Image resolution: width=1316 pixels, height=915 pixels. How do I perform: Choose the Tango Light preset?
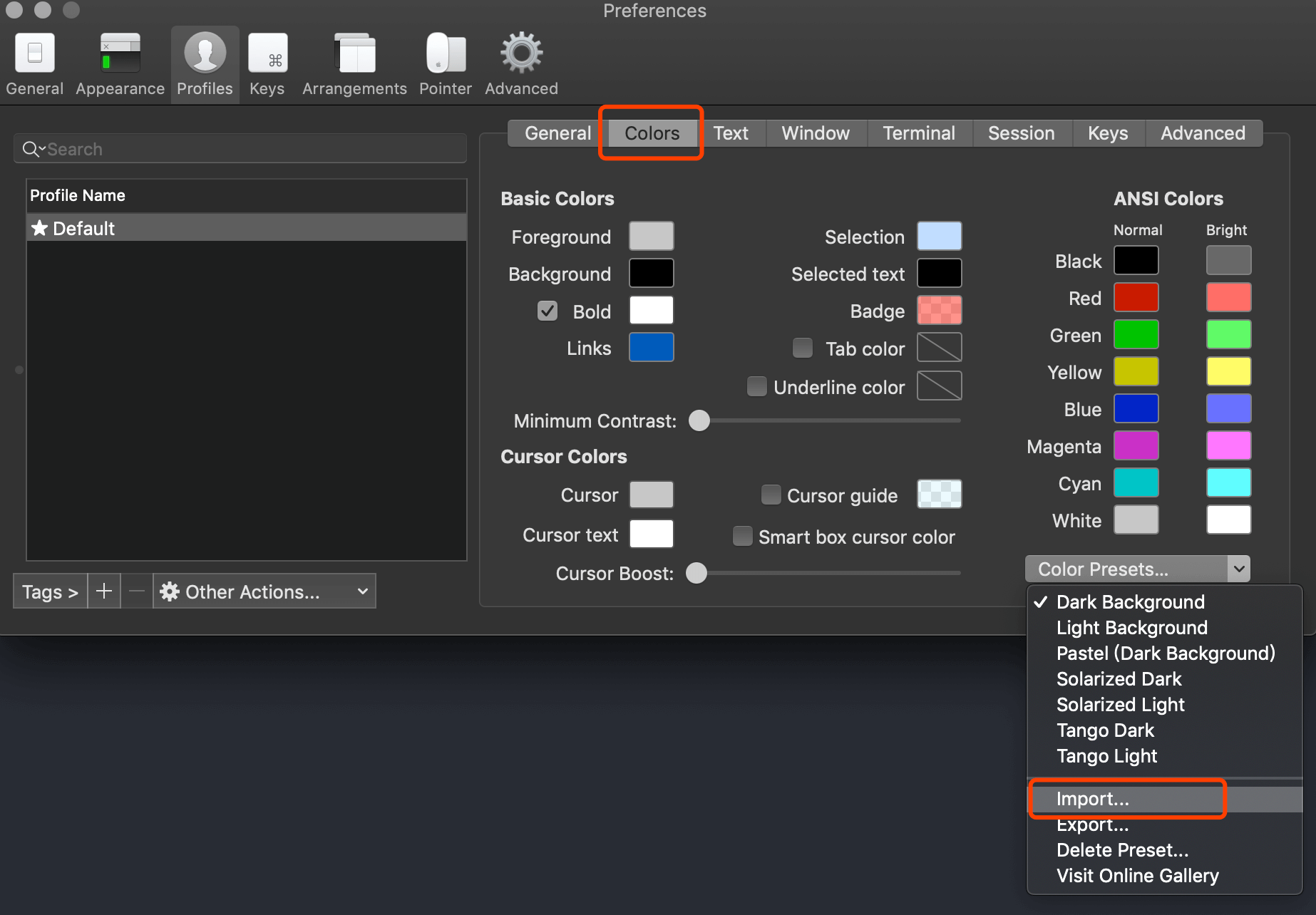tap(1165, 756)
